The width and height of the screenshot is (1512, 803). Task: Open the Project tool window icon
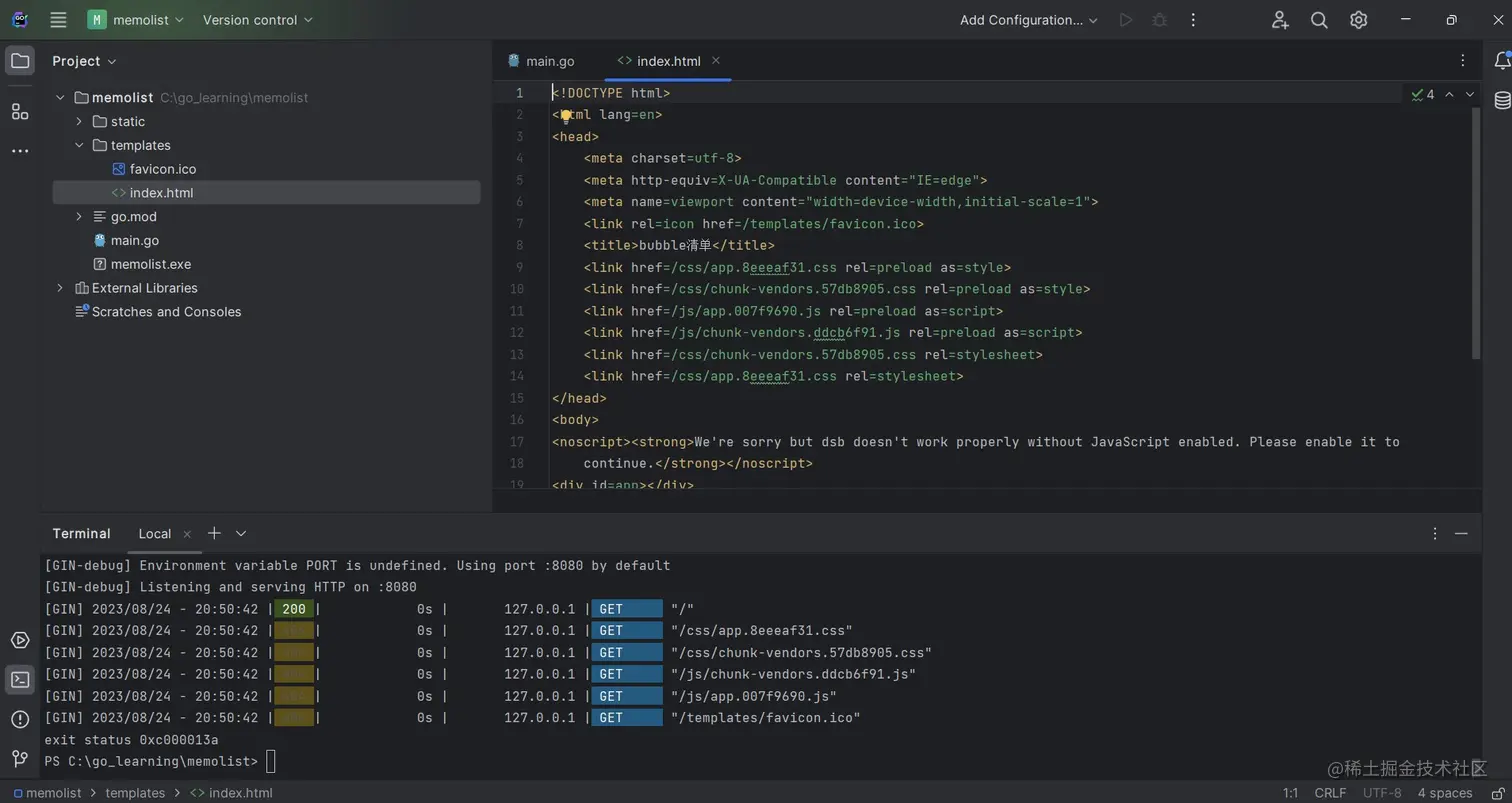pyautogui.click(x=20, y=61)
